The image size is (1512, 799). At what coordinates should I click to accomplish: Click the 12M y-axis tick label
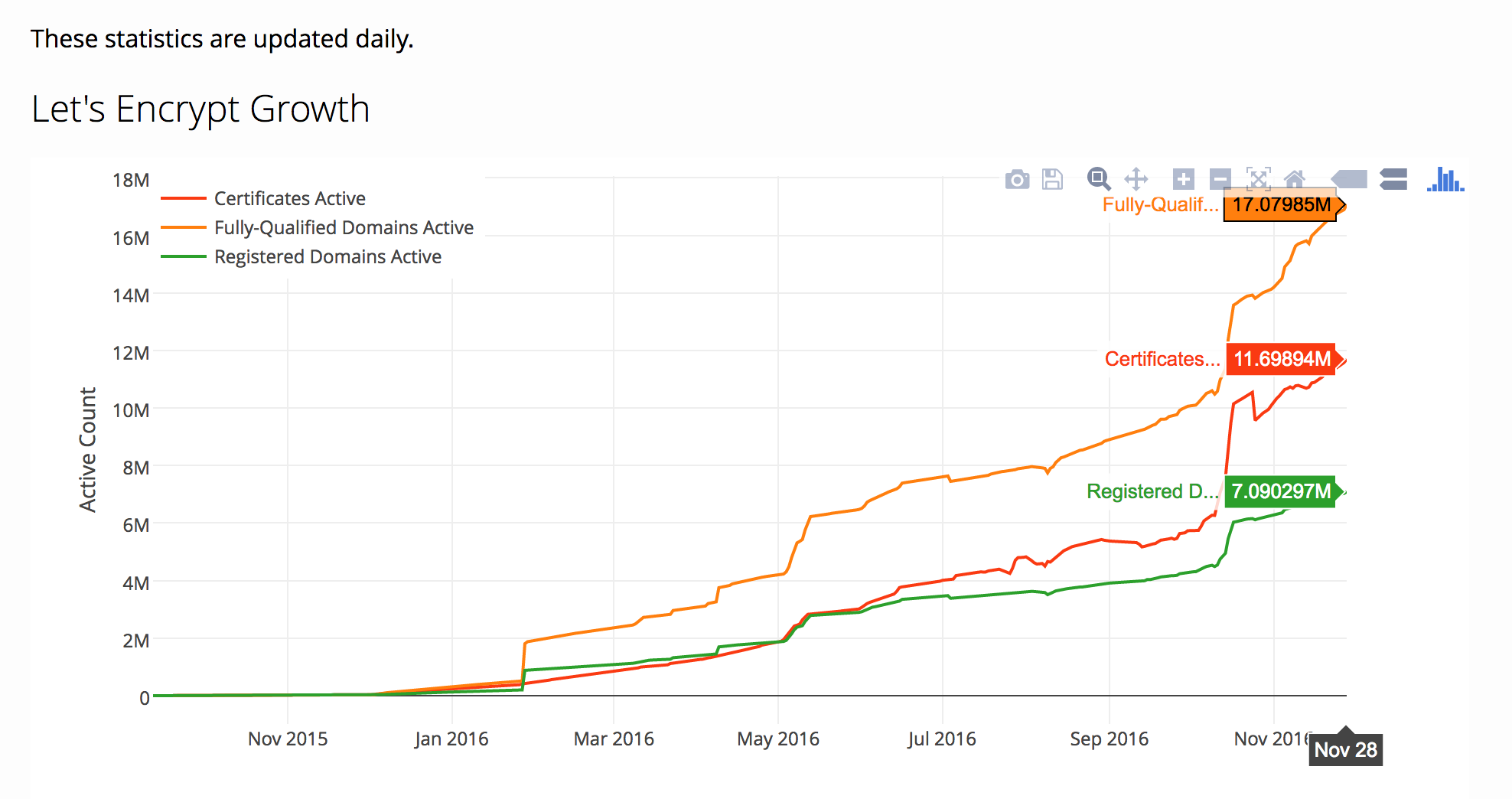131,353
